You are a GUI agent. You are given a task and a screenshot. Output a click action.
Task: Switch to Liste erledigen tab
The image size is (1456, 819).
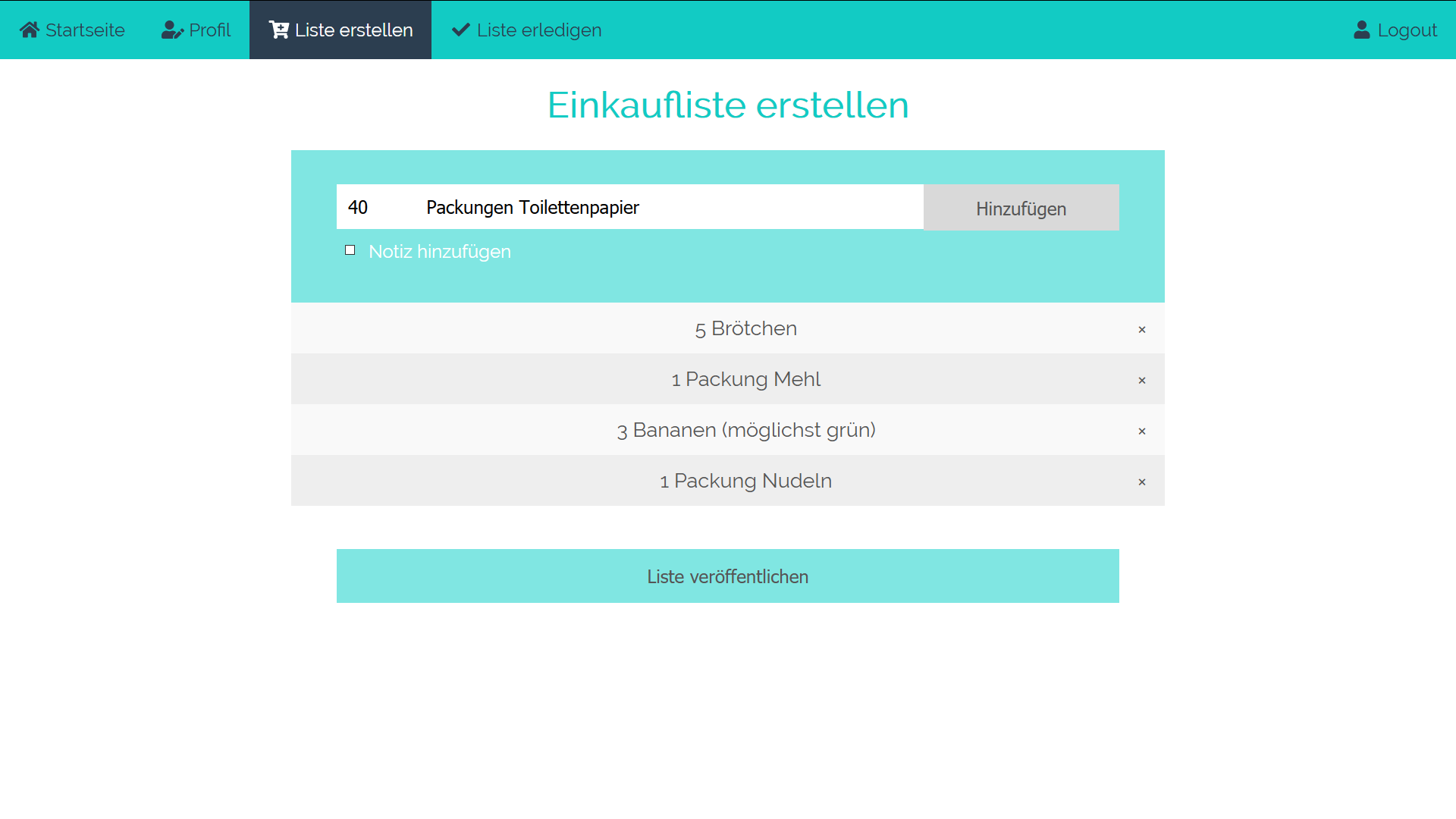[538, 30]
